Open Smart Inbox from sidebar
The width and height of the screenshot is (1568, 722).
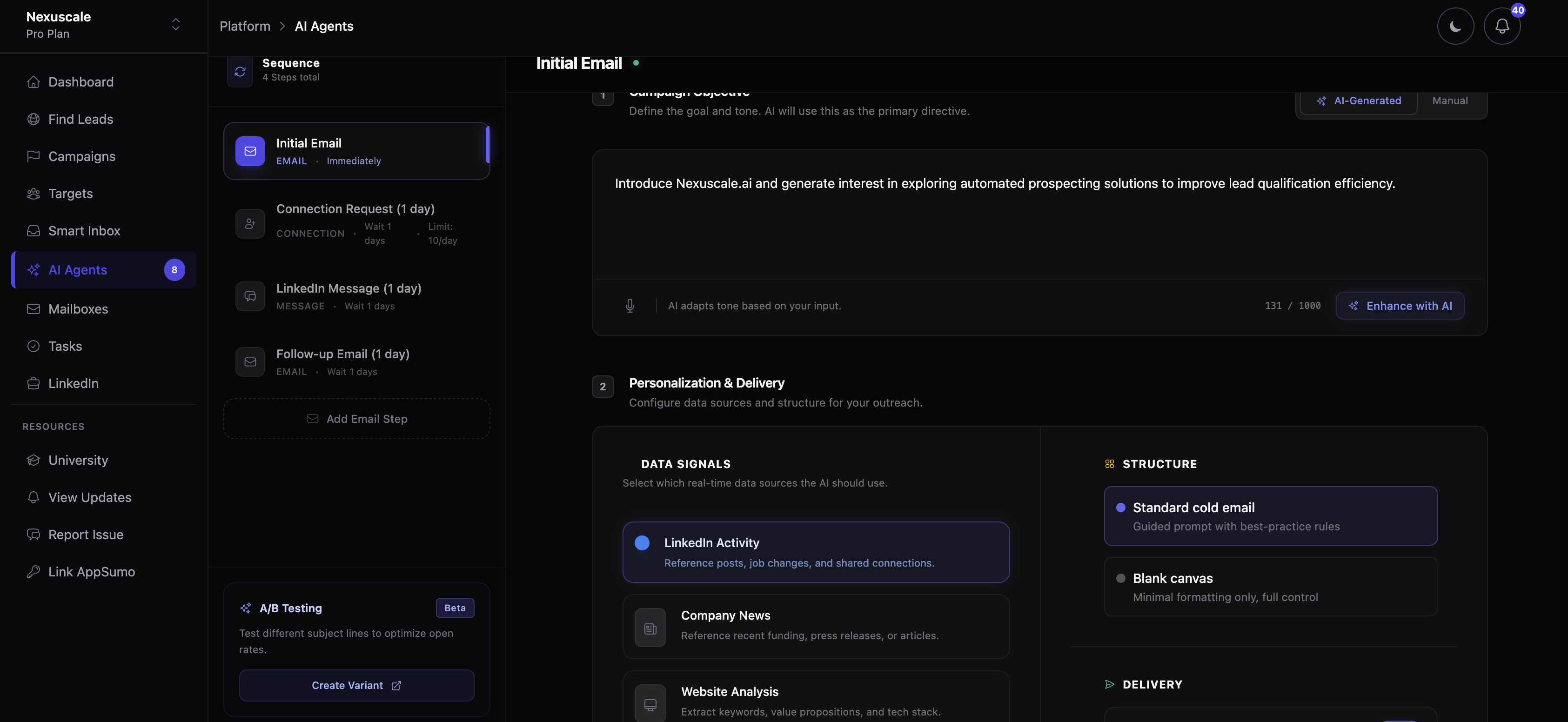click(84, 231)
